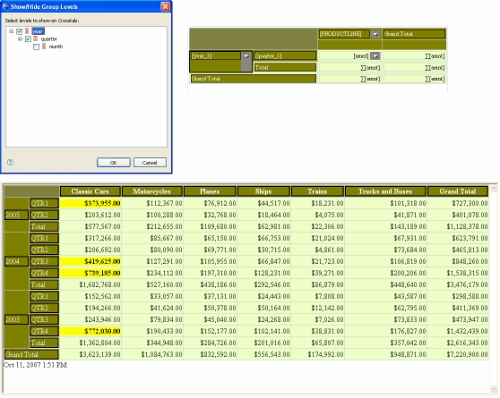Click the preview scrollbar down arrow

(x=494, y=389)
